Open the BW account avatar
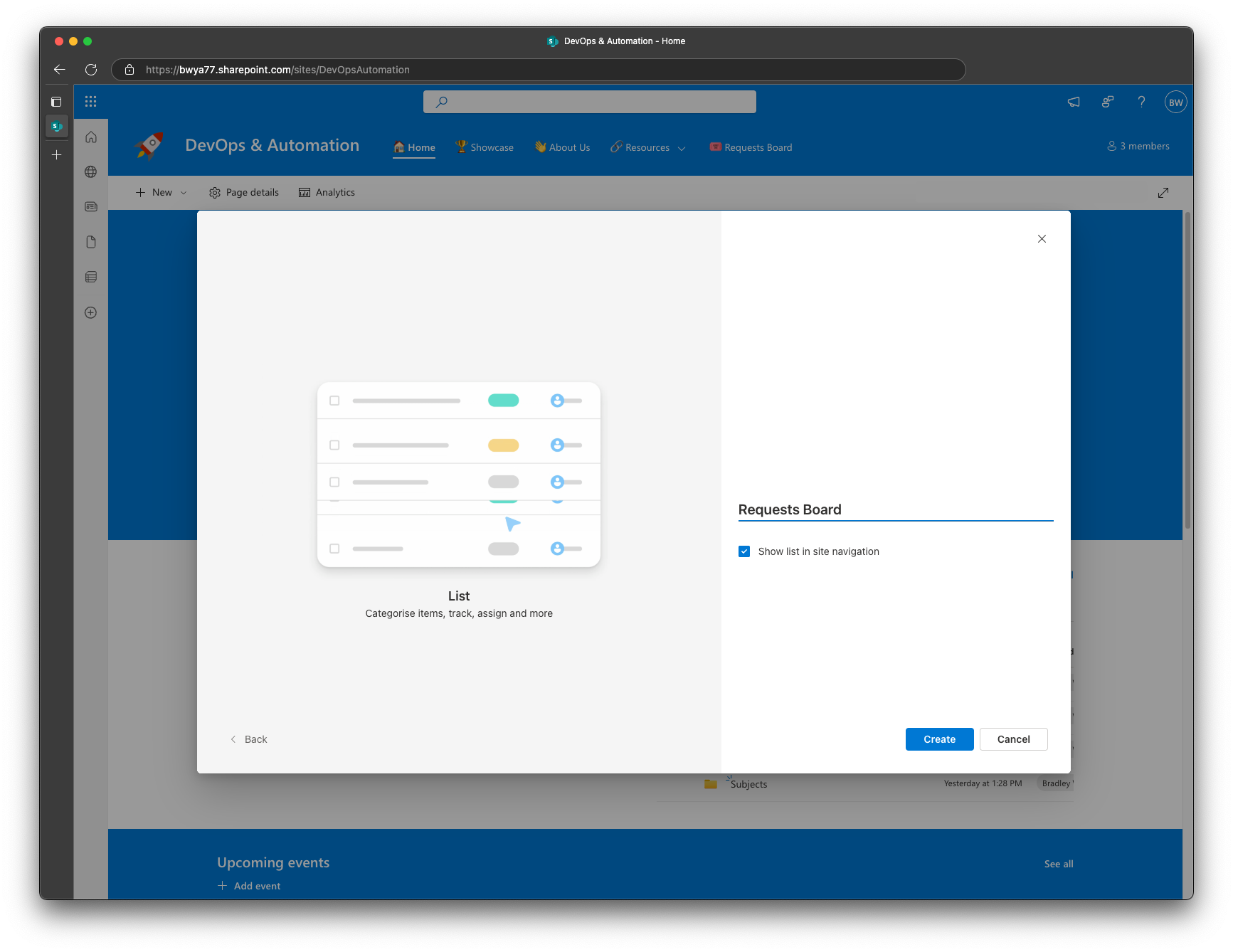The image size is (1233, 952). (1176, 102)
